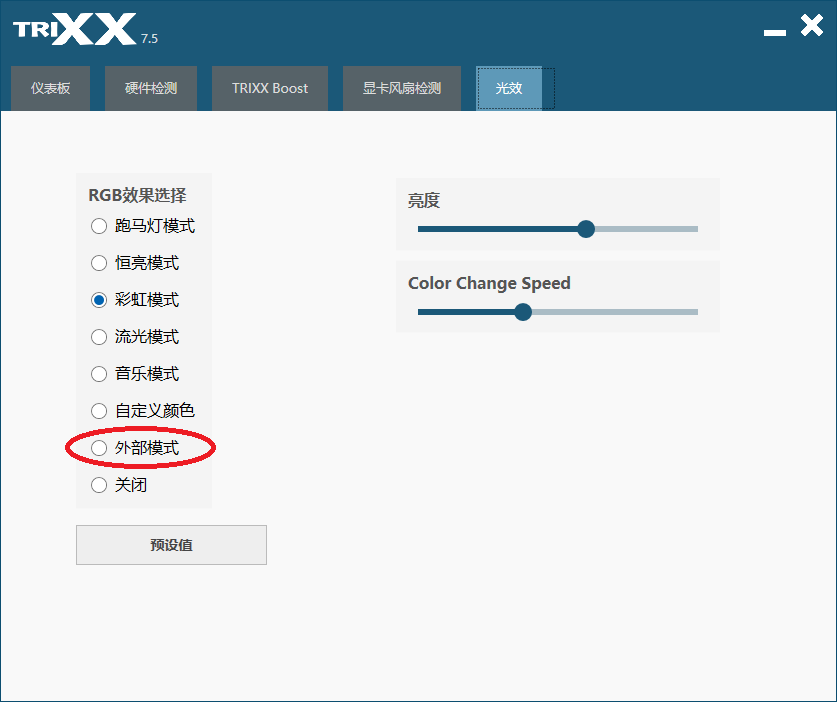Viewport: 837px width, 702px height.
Task: Go to the 显卡风扇检测 tab
Action: click(x=401, y=88)
